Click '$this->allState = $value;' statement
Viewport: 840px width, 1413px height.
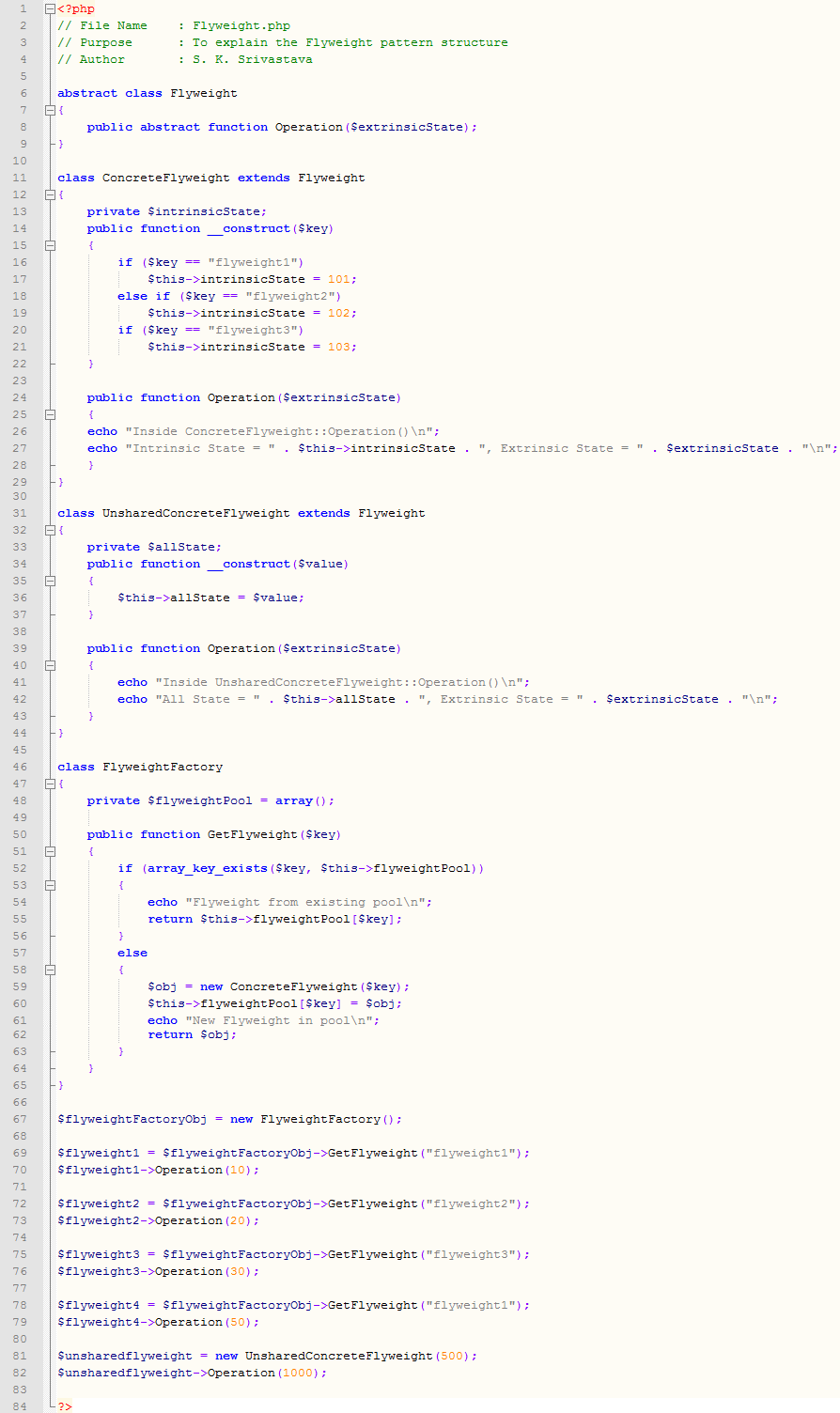click(x=211, y=598)
